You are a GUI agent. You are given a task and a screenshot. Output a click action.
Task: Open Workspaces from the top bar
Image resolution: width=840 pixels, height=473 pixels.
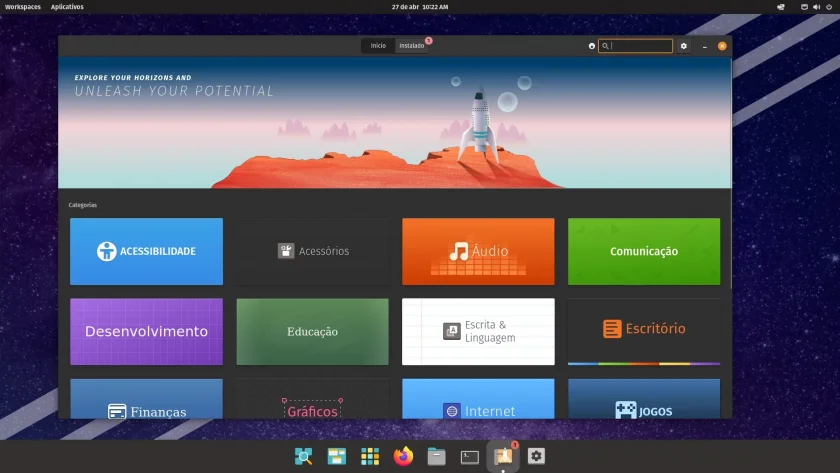click(22, 7)
